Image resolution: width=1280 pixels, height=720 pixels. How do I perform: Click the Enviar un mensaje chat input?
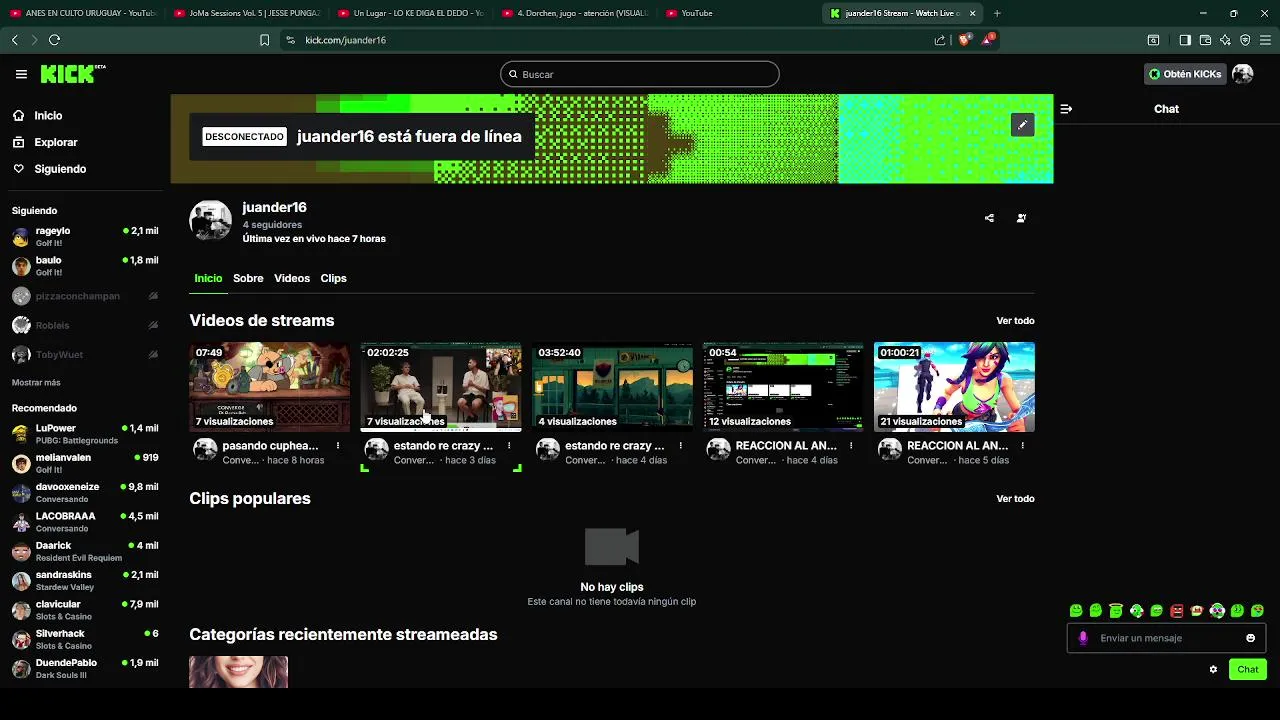click(1168, 638)
